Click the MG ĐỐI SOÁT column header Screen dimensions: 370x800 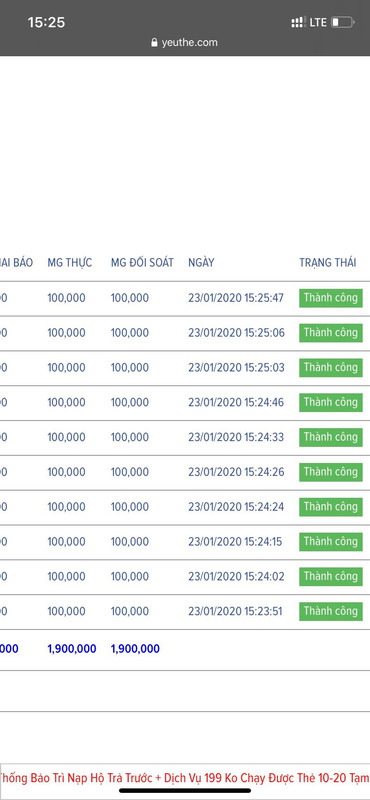coord(142,263)
